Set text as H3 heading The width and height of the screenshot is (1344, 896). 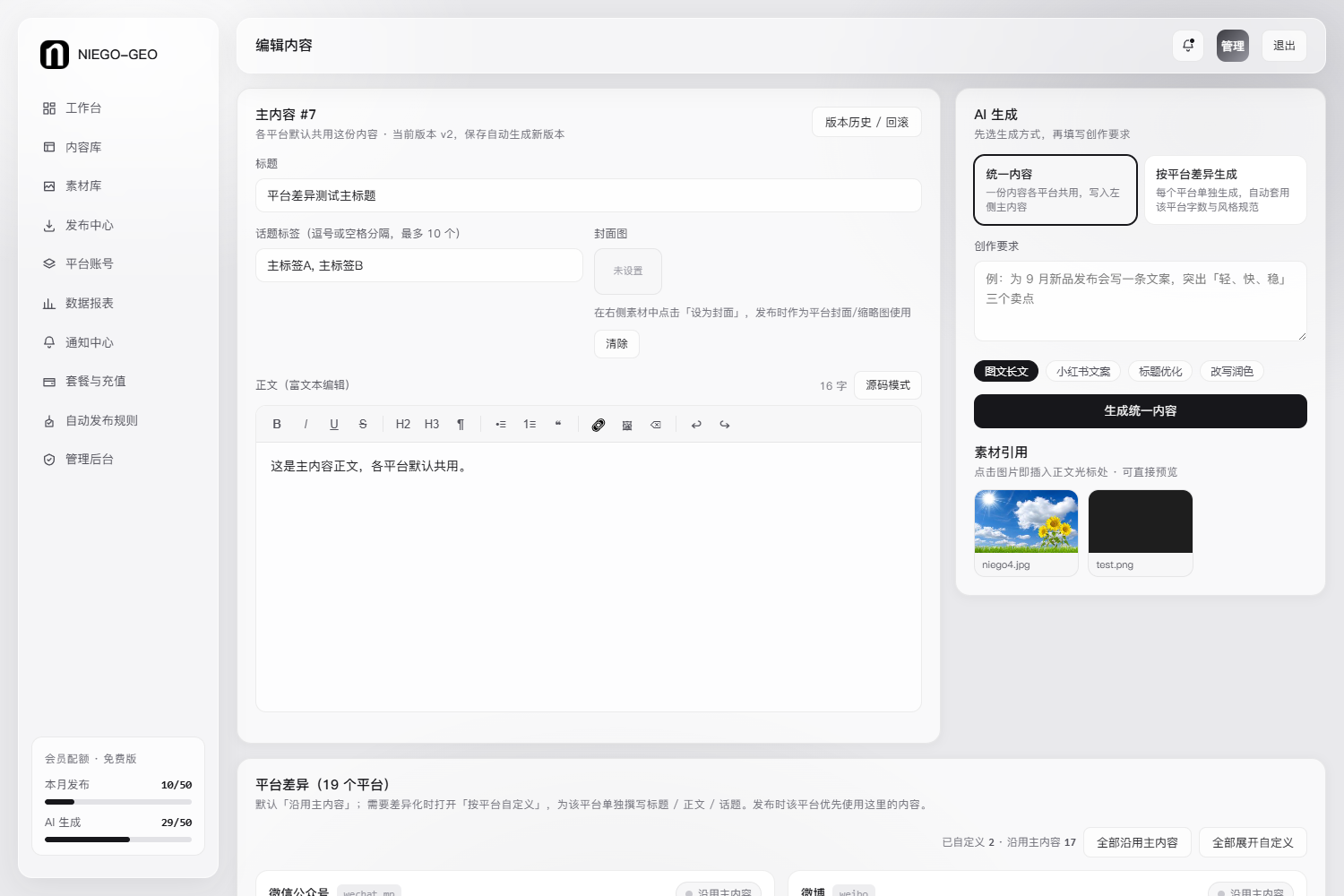pos(432,425)
